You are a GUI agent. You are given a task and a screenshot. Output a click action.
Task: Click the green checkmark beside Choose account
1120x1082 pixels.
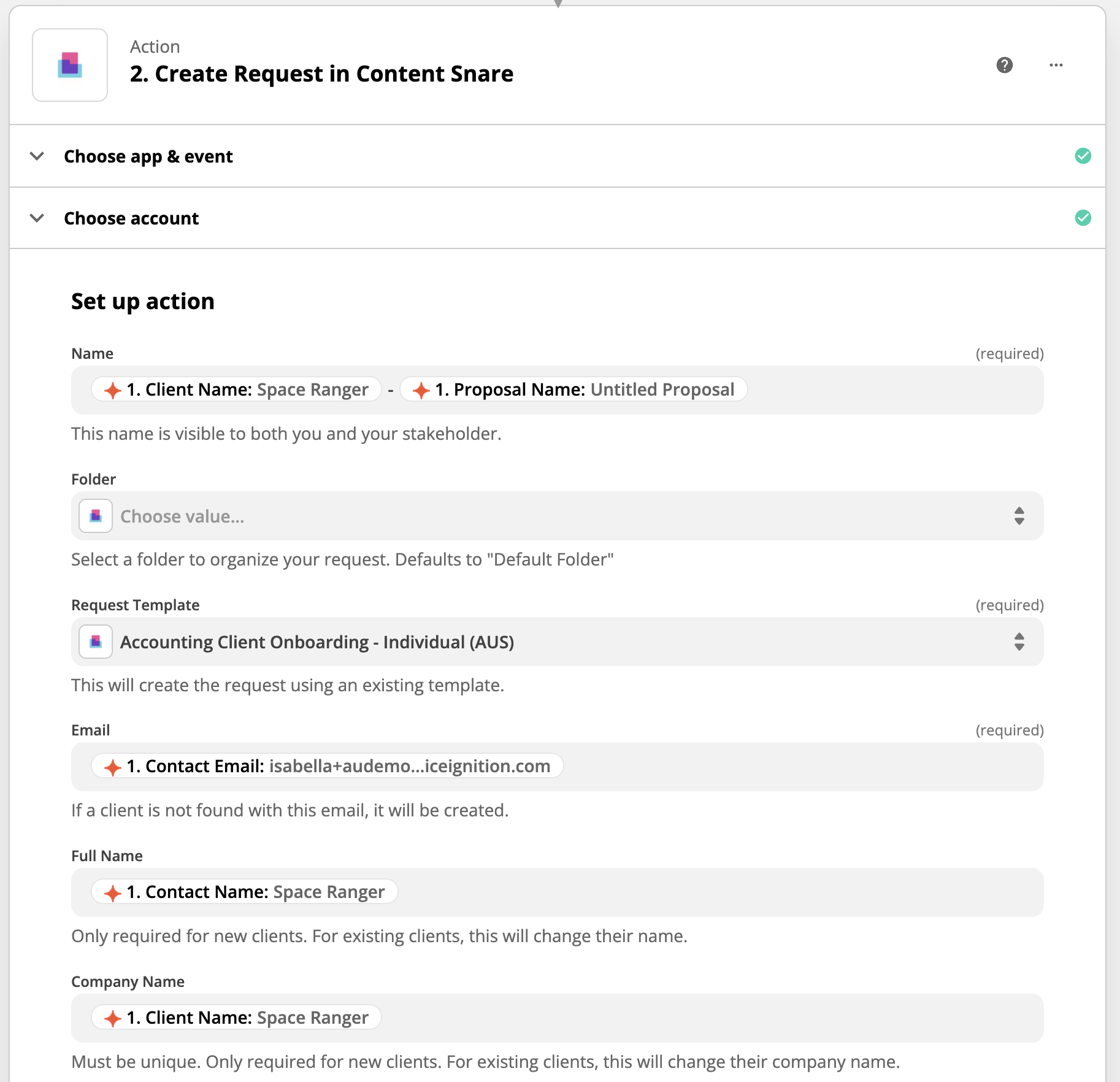click(1083, 218)
